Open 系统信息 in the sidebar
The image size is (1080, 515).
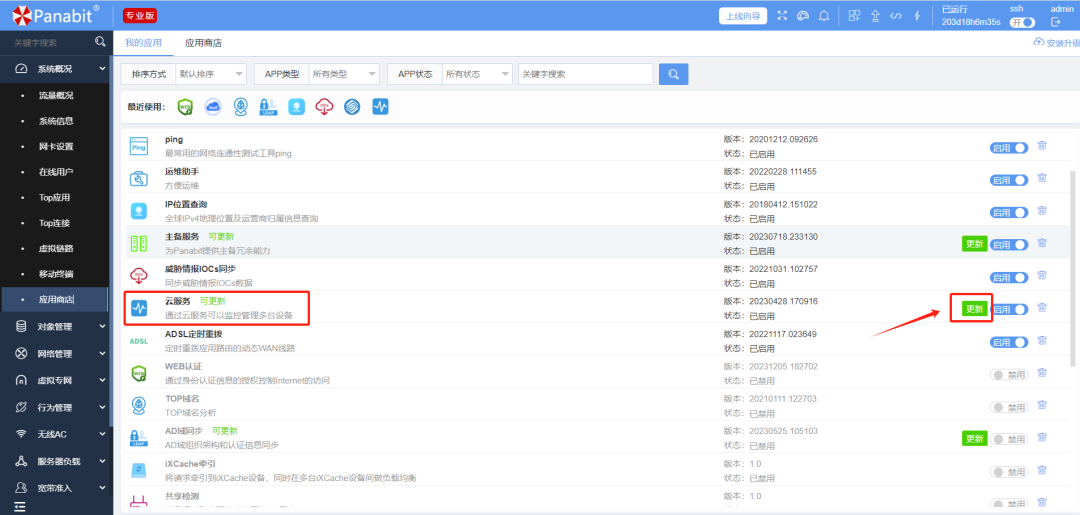[56, 121]
